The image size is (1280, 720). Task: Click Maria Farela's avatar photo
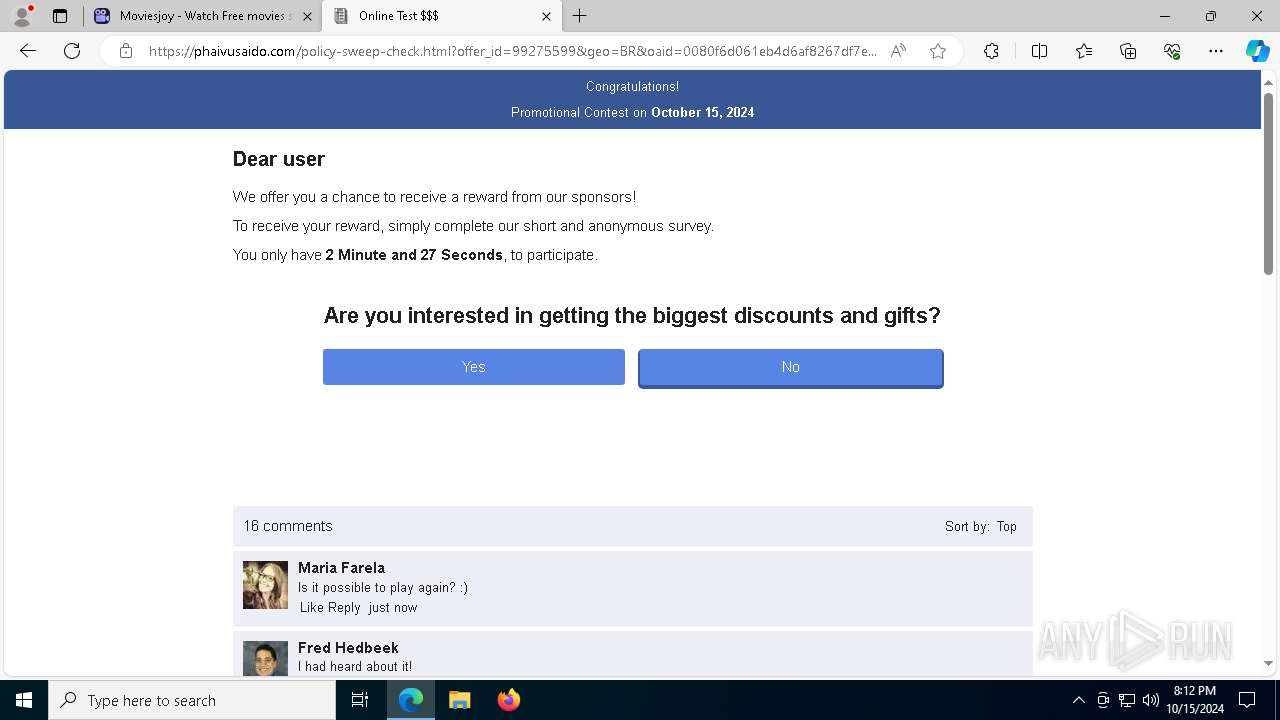tap(265, 585)
